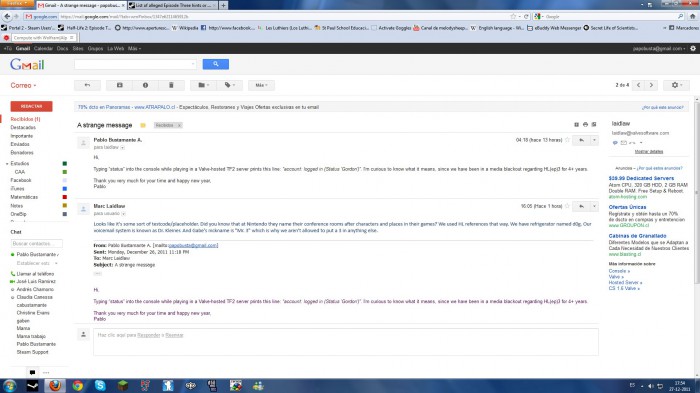Reply to Marc Laidlaw's message using the reply arrow
The image size is (700, 393).
581,206
